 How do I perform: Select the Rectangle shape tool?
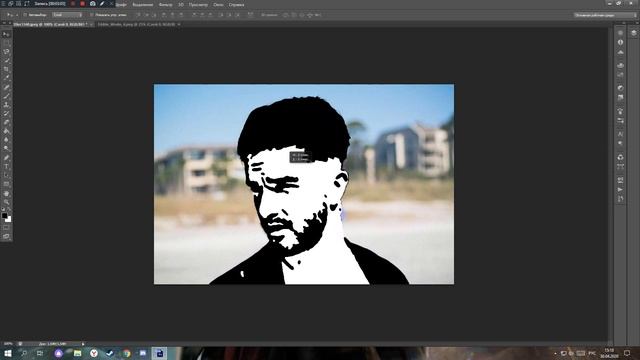(6, 184)
